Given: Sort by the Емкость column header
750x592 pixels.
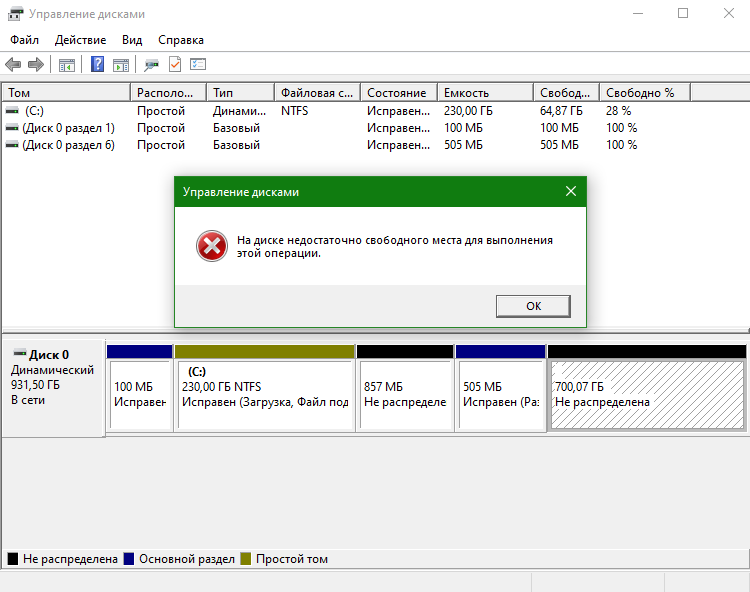Looking at the screenshot, I should click(484, 93).
